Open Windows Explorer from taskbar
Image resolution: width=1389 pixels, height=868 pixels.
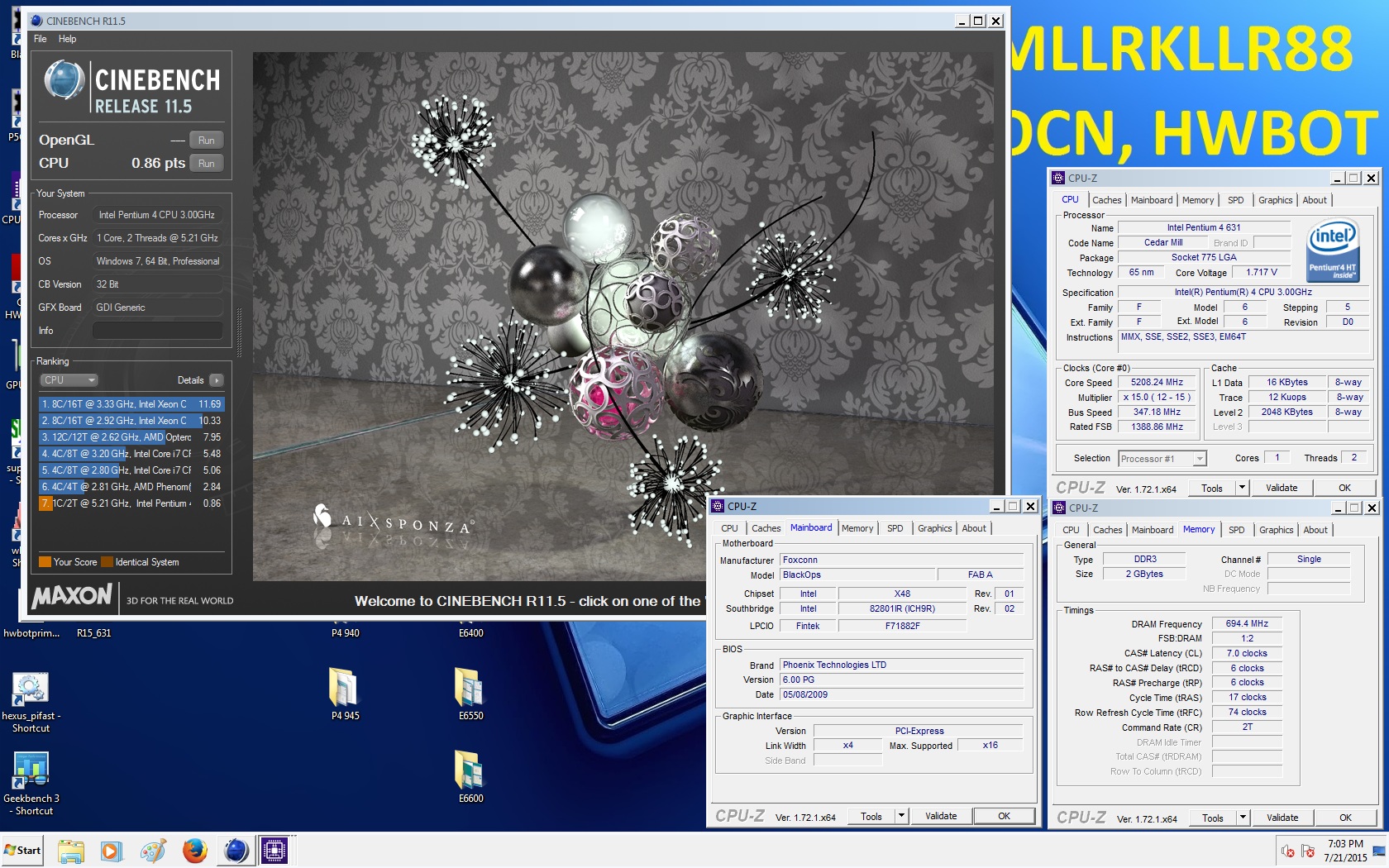point(71,851)
